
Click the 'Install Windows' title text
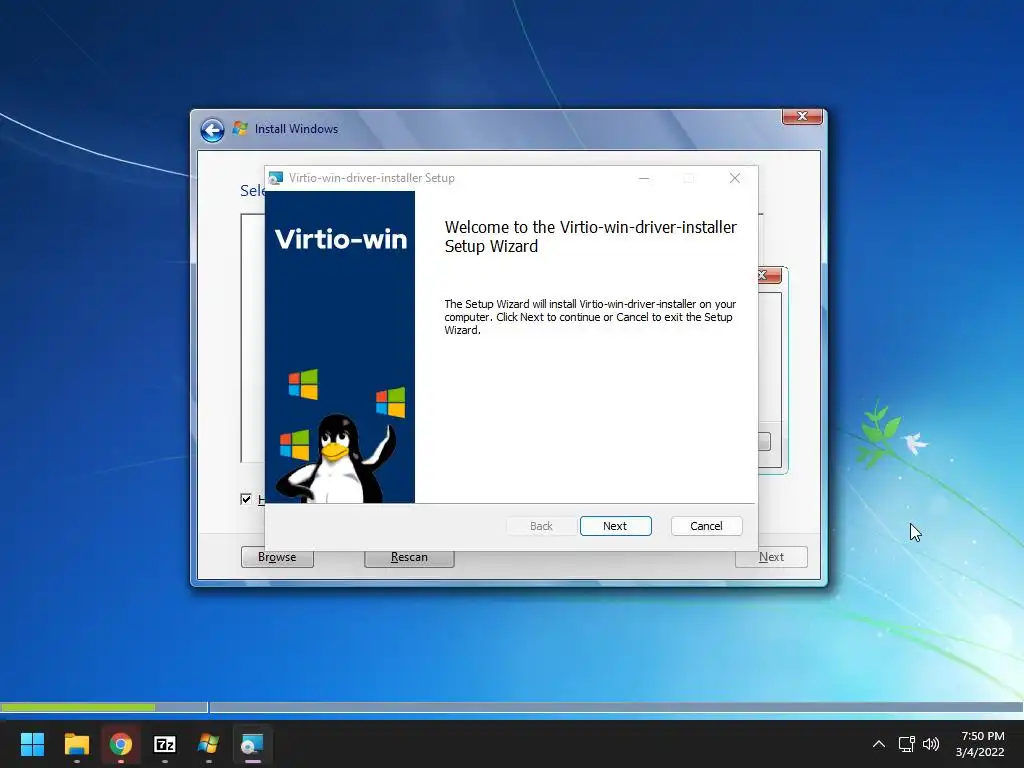pyautogui.click(x=296, y=129)
